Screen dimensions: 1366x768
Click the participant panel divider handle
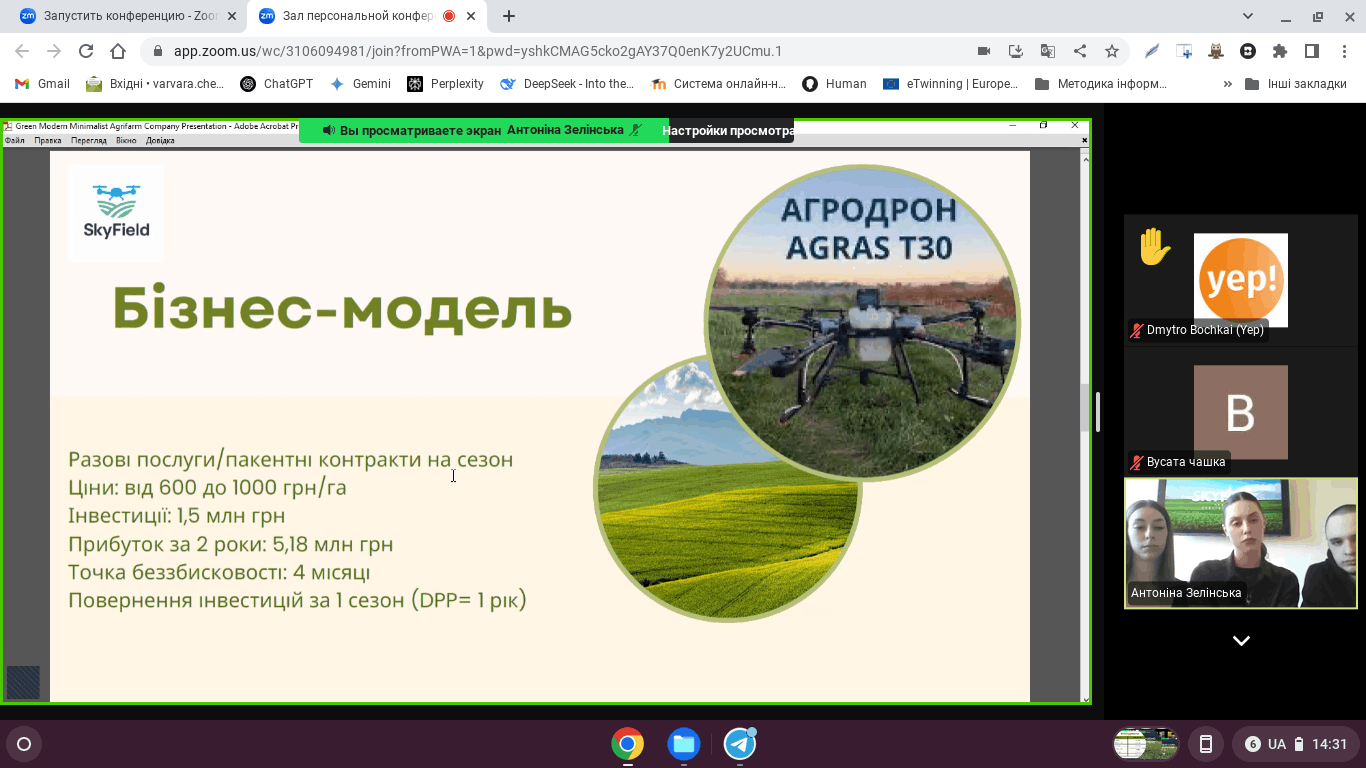pyautogui.click(x=1098, y=412)
